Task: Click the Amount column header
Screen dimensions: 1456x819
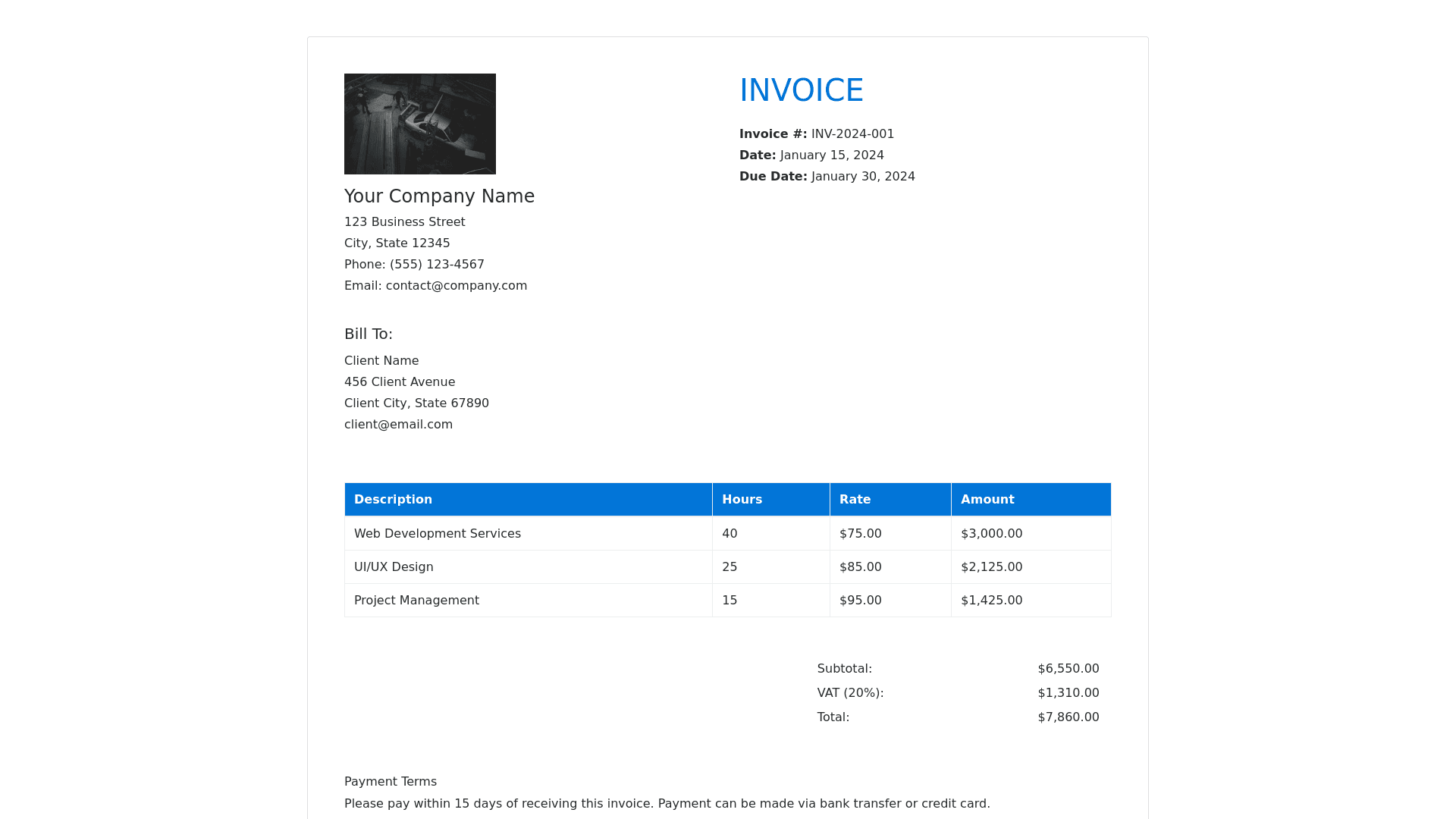Action: 987,500
